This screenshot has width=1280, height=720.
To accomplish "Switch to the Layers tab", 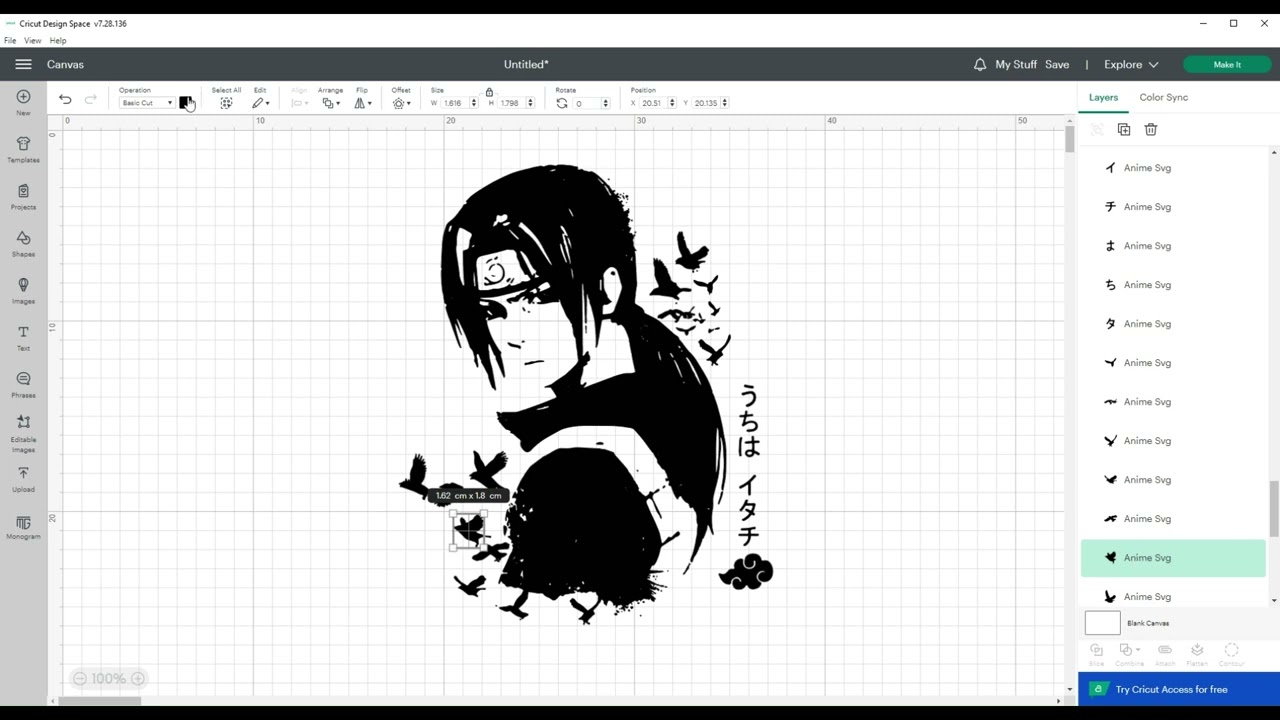I will tap(1103, 97).
